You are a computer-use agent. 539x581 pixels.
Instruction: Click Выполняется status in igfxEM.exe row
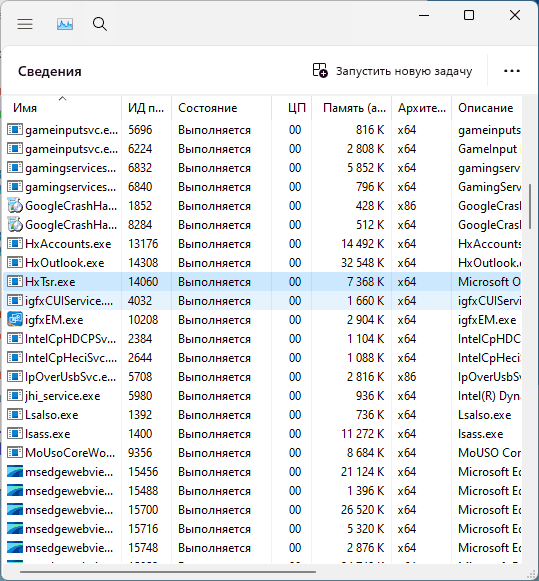pos(214,320)
